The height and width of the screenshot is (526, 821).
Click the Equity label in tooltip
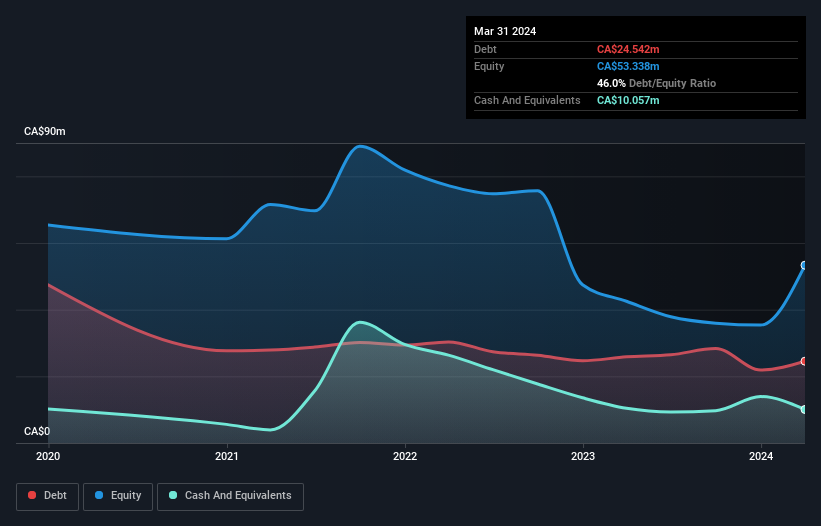[489, 66]
